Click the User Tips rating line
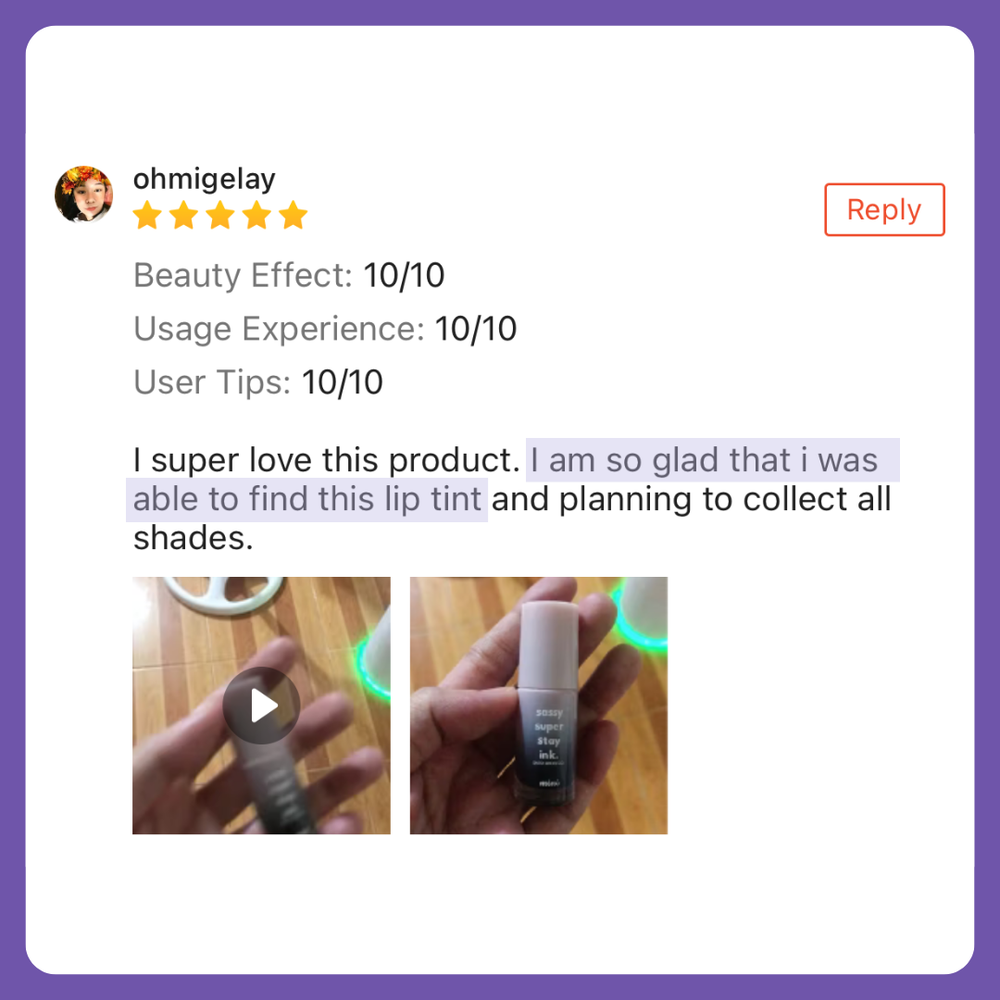1000x1000 pixels. point(258,383)
